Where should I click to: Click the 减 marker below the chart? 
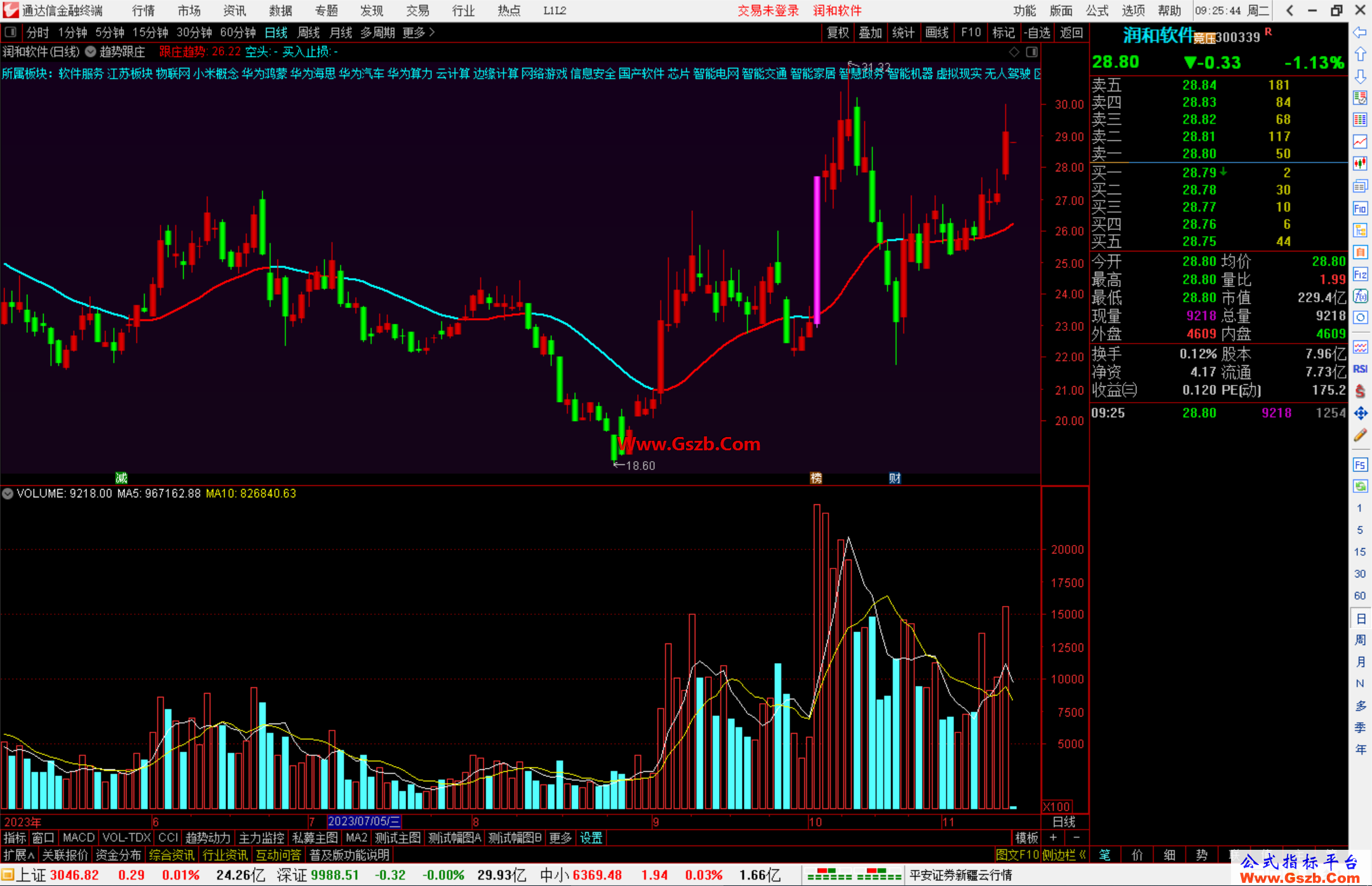click(x=121, y=478)
